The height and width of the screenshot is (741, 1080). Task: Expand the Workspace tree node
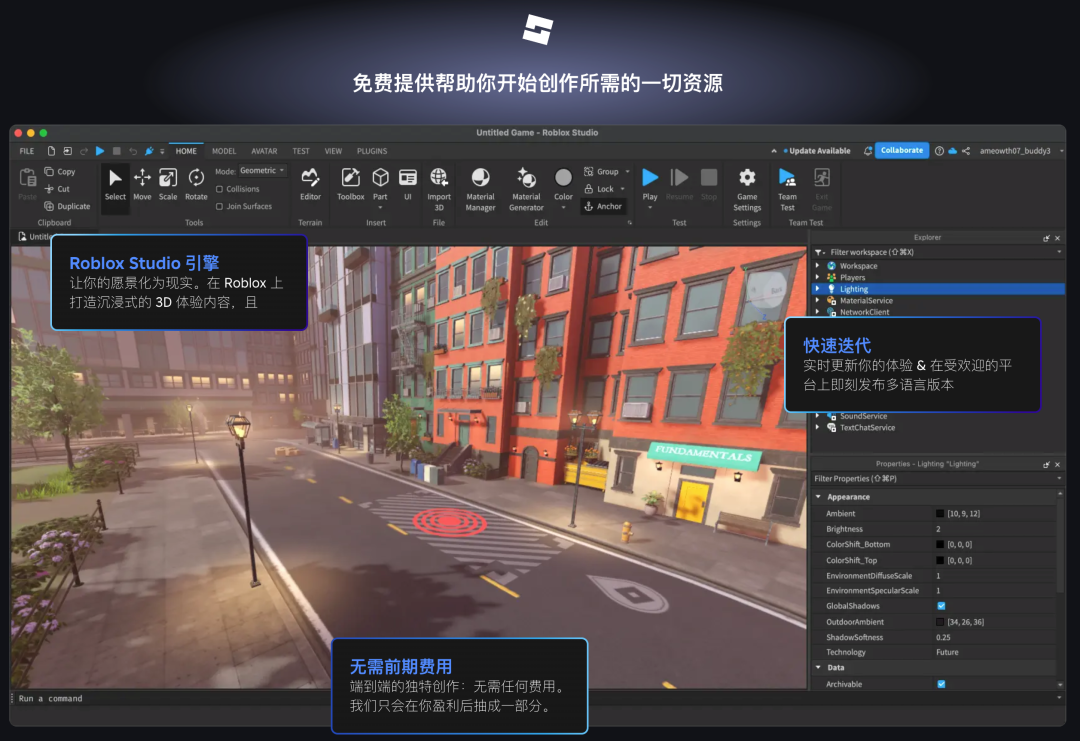click(818, 266)
